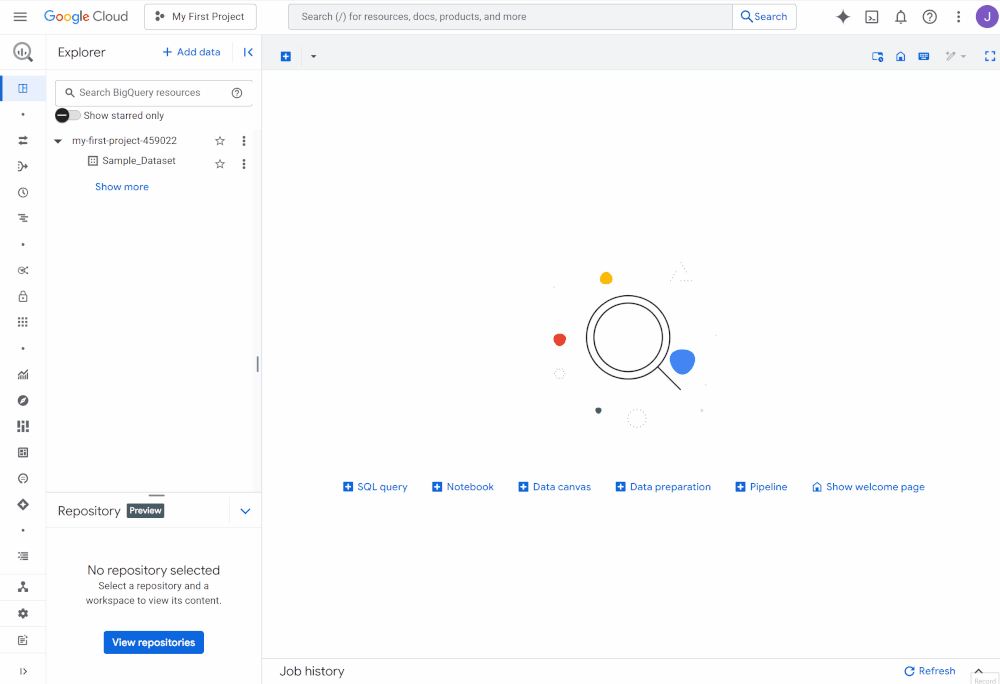Expand the Job history panel chevron
1000x684 pixels.
(978, 671)
